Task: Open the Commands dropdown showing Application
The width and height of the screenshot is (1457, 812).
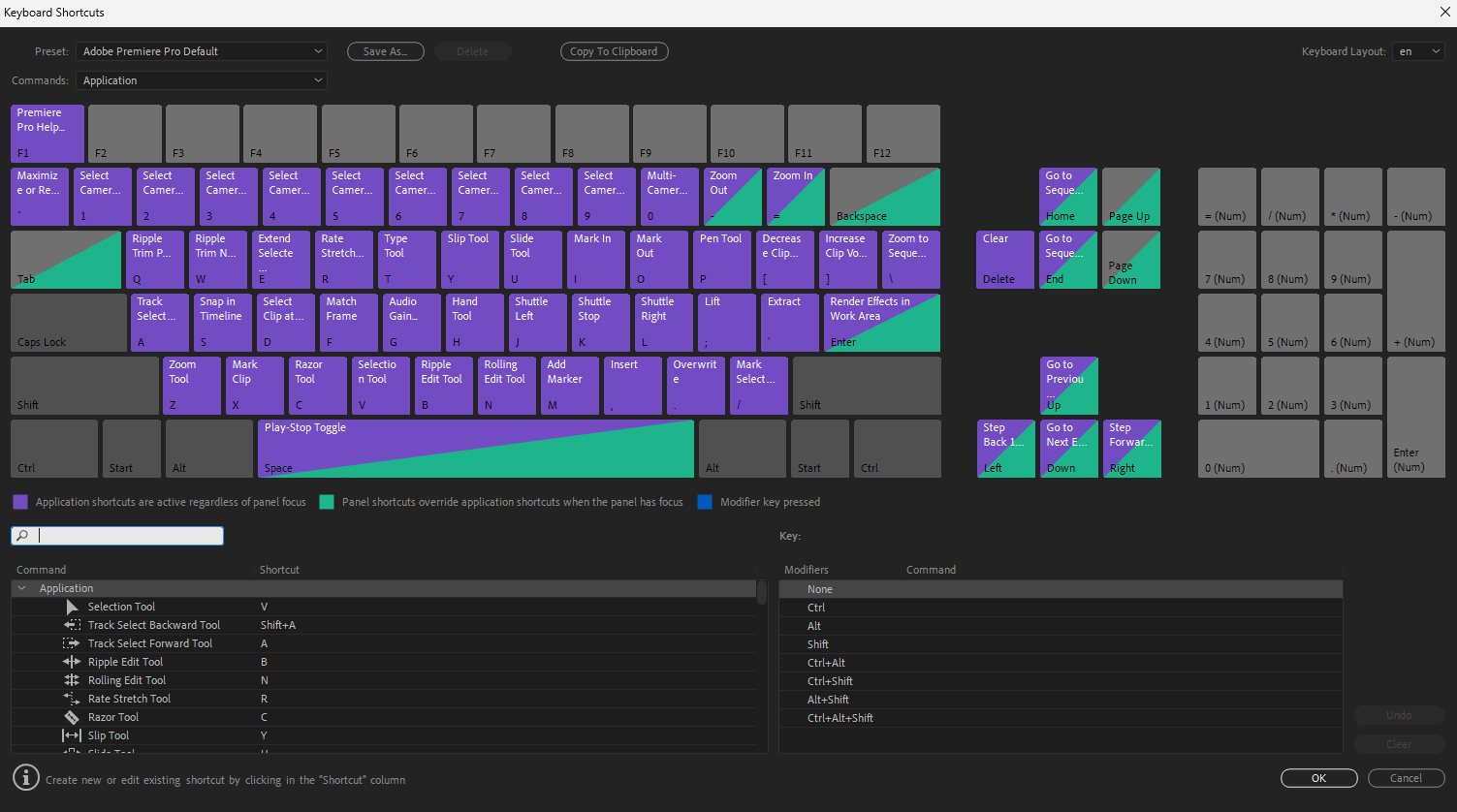Action: [x=202, y=80]
